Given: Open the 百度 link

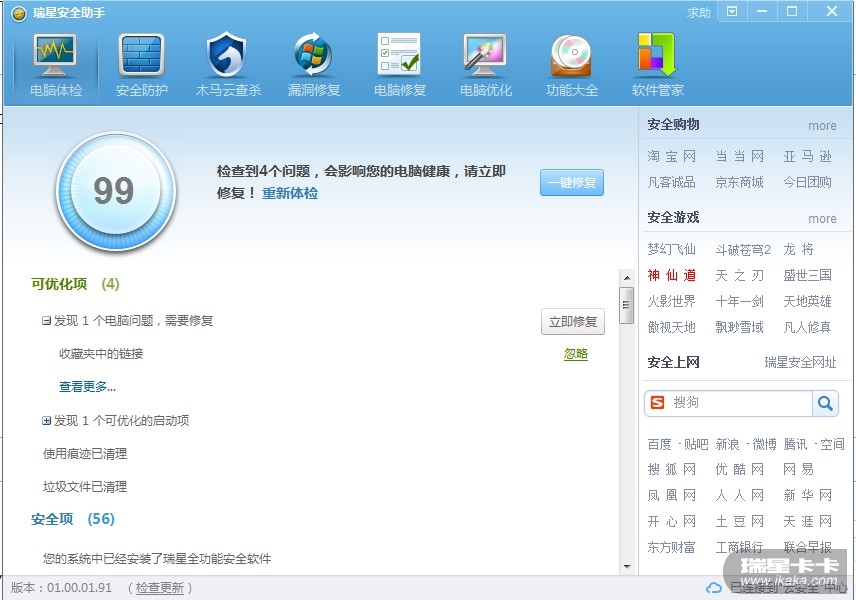Looking at the screenshot, I should [659, 444].
